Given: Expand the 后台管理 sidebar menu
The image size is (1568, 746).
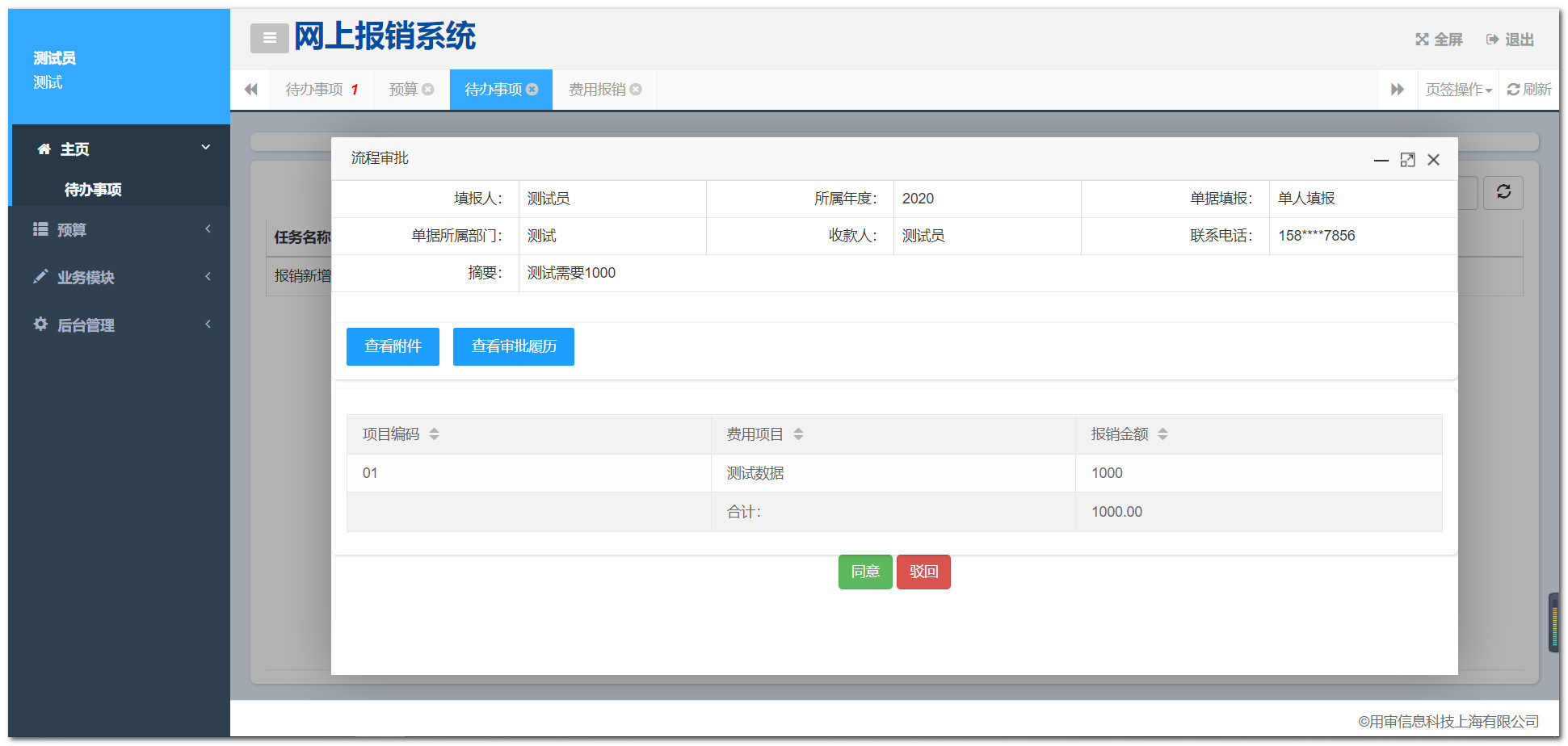Looking at the screenshot, I should click(x=120, y=325).
